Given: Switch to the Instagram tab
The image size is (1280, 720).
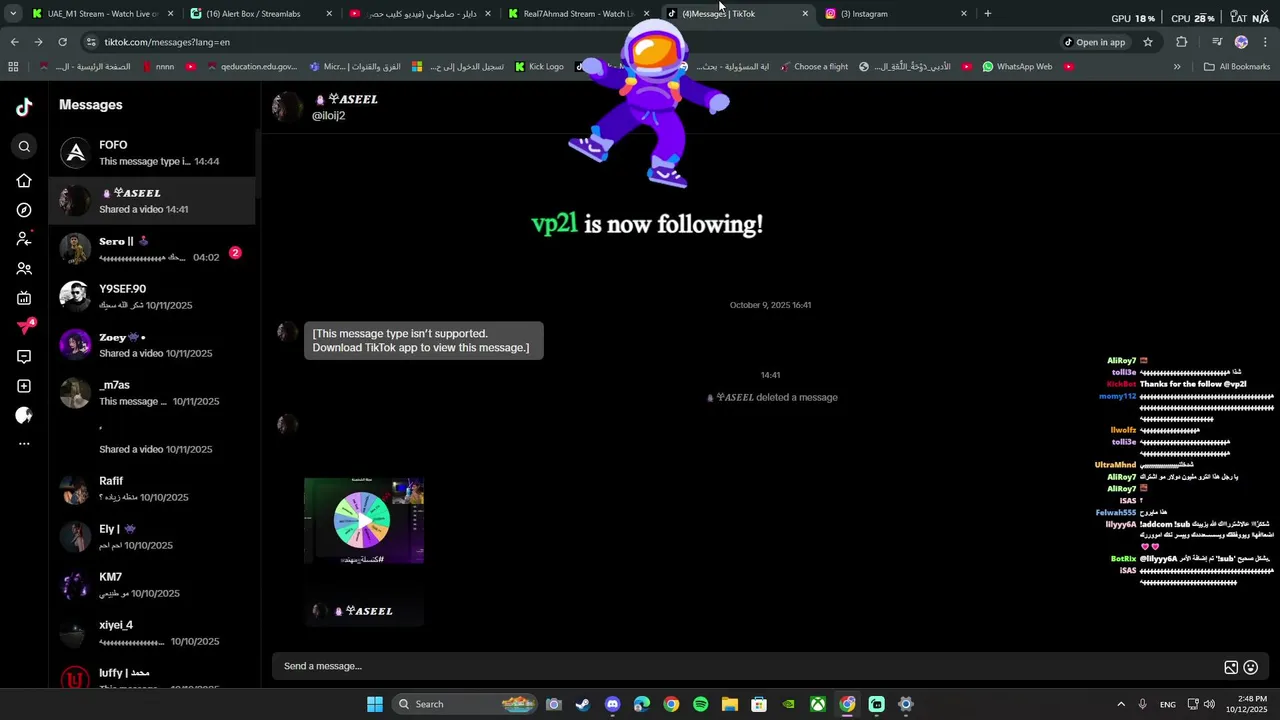Looking at the screenshot, I should click(x=896, y=14).
